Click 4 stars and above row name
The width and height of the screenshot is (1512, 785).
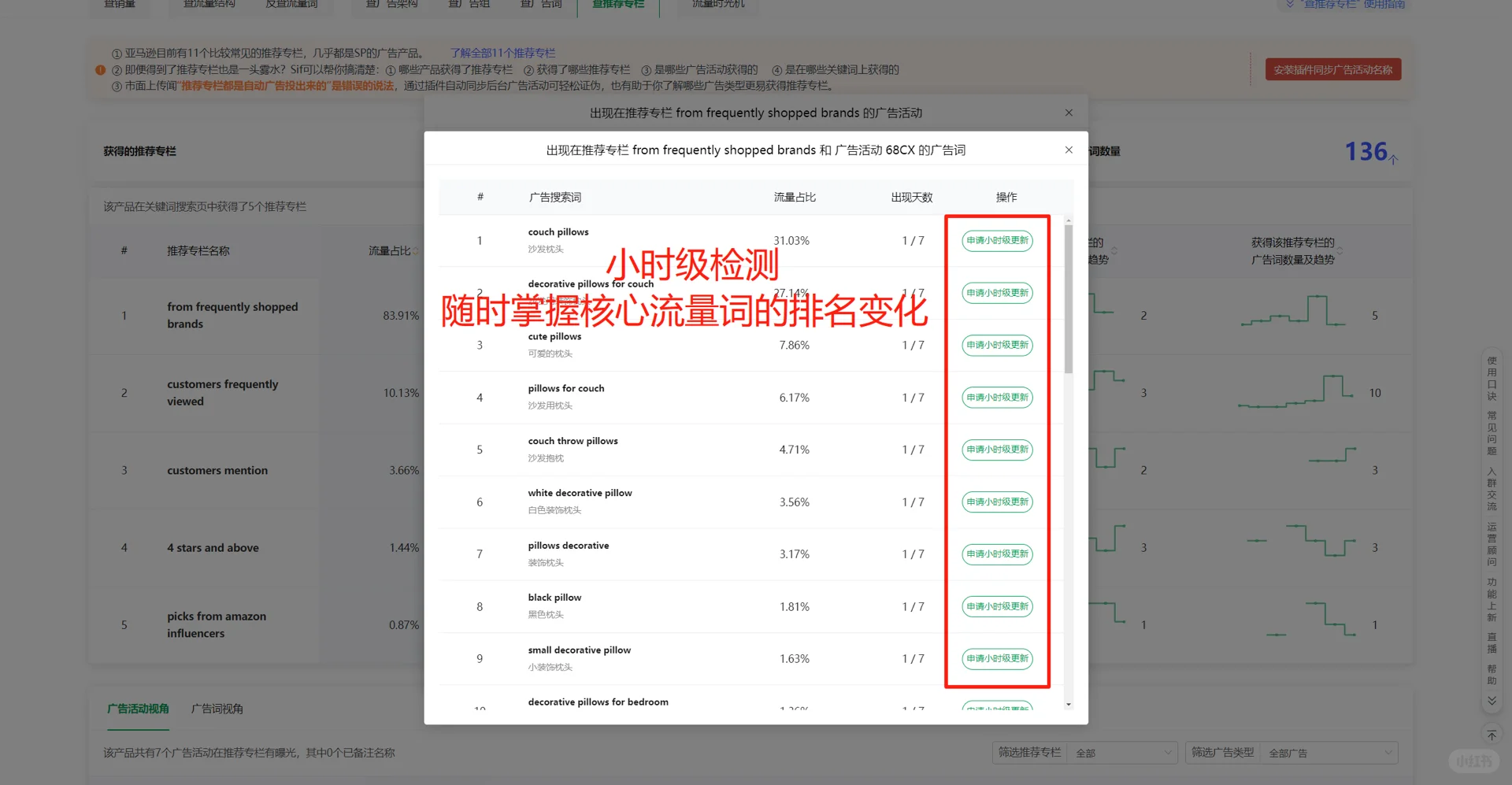point(213,547)
